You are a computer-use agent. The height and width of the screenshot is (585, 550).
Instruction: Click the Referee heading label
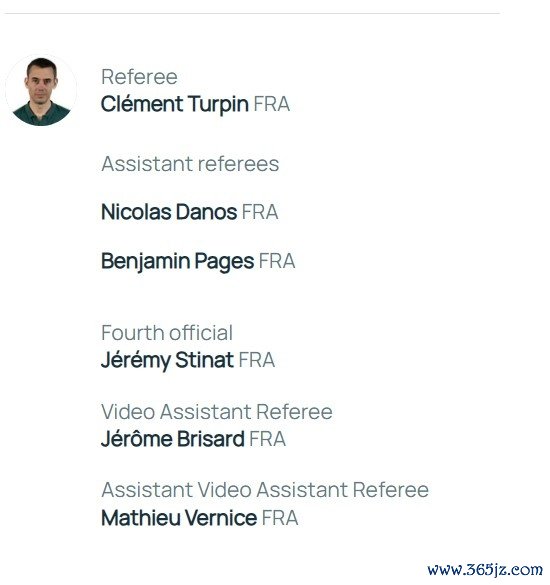tap(139, 77)
